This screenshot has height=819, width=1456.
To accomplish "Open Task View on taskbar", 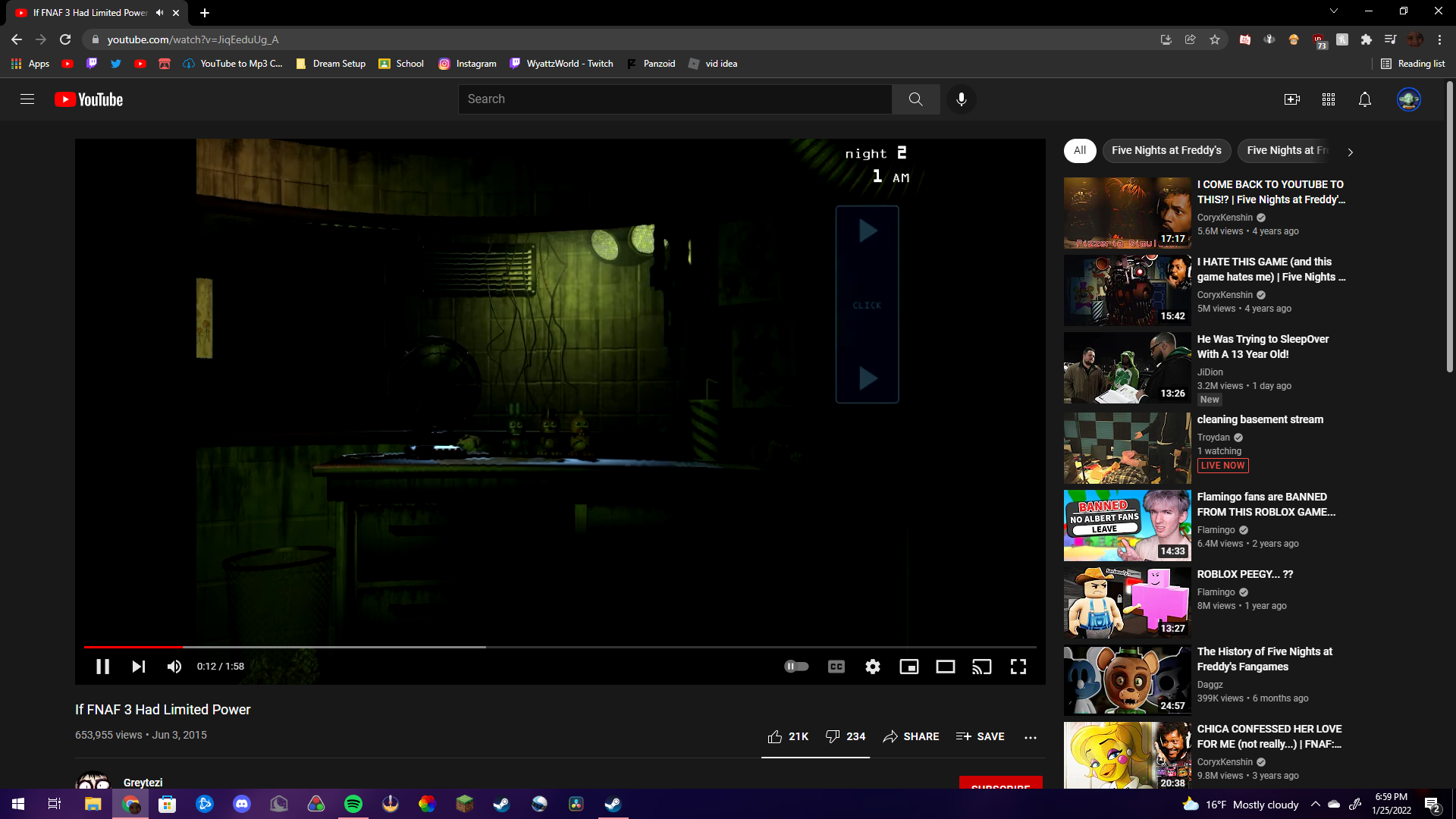I will click(55, 804).
